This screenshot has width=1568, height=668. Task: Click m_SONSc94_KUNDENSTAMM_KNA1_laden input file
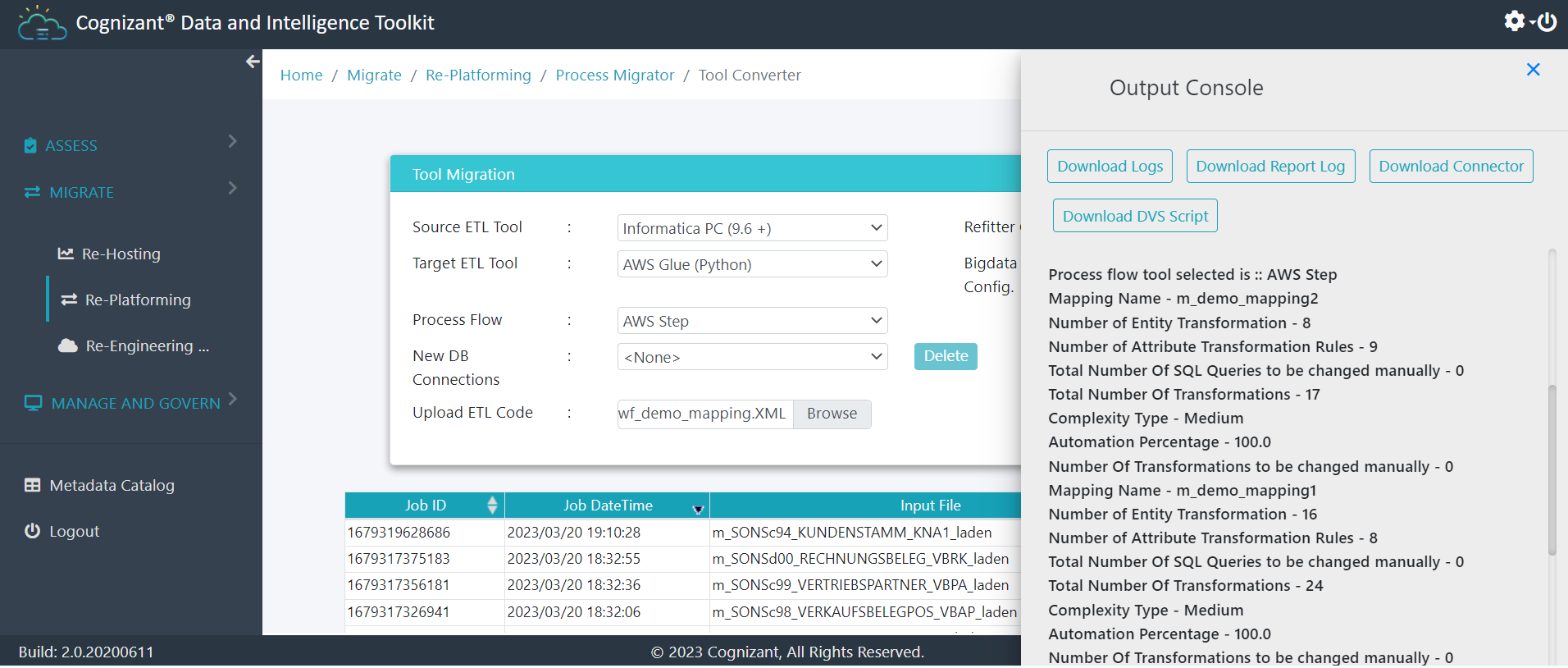click(x=852, y=533)
